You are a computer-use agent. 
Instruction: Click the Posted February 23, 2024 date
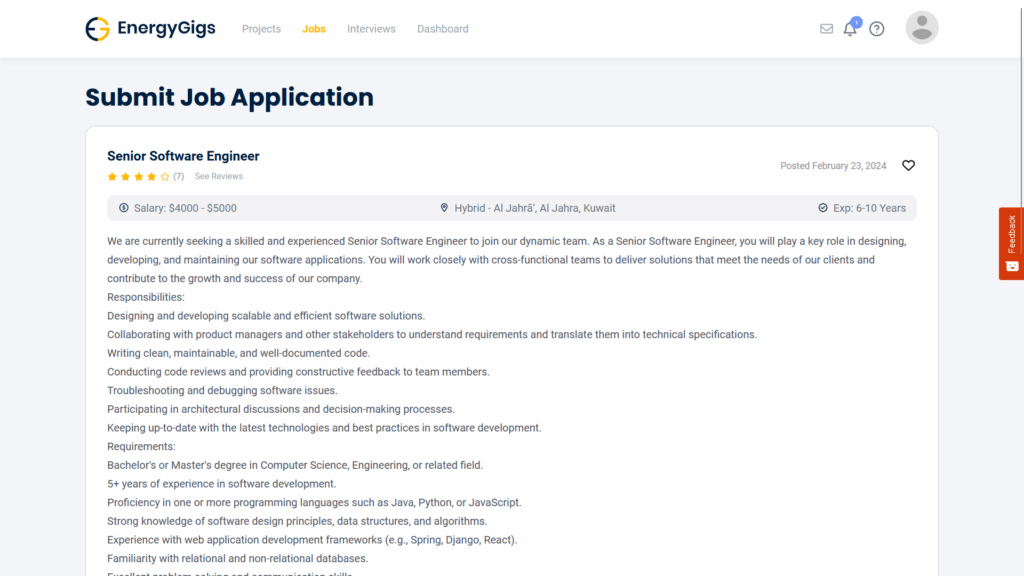(x=833, y=166)
